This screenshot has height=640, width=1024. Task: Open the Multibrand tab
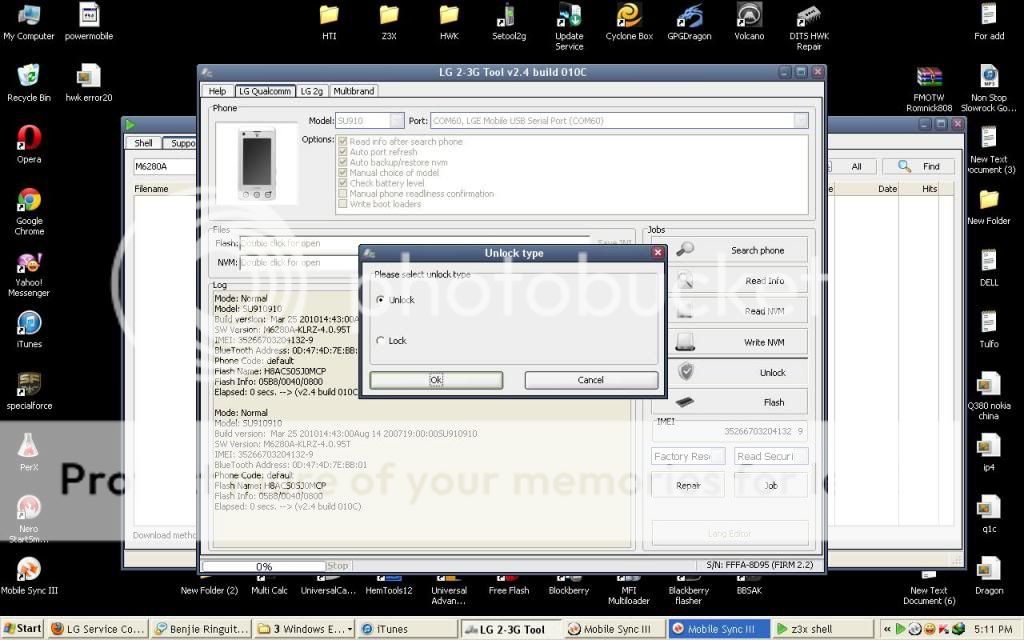[354, 91]
